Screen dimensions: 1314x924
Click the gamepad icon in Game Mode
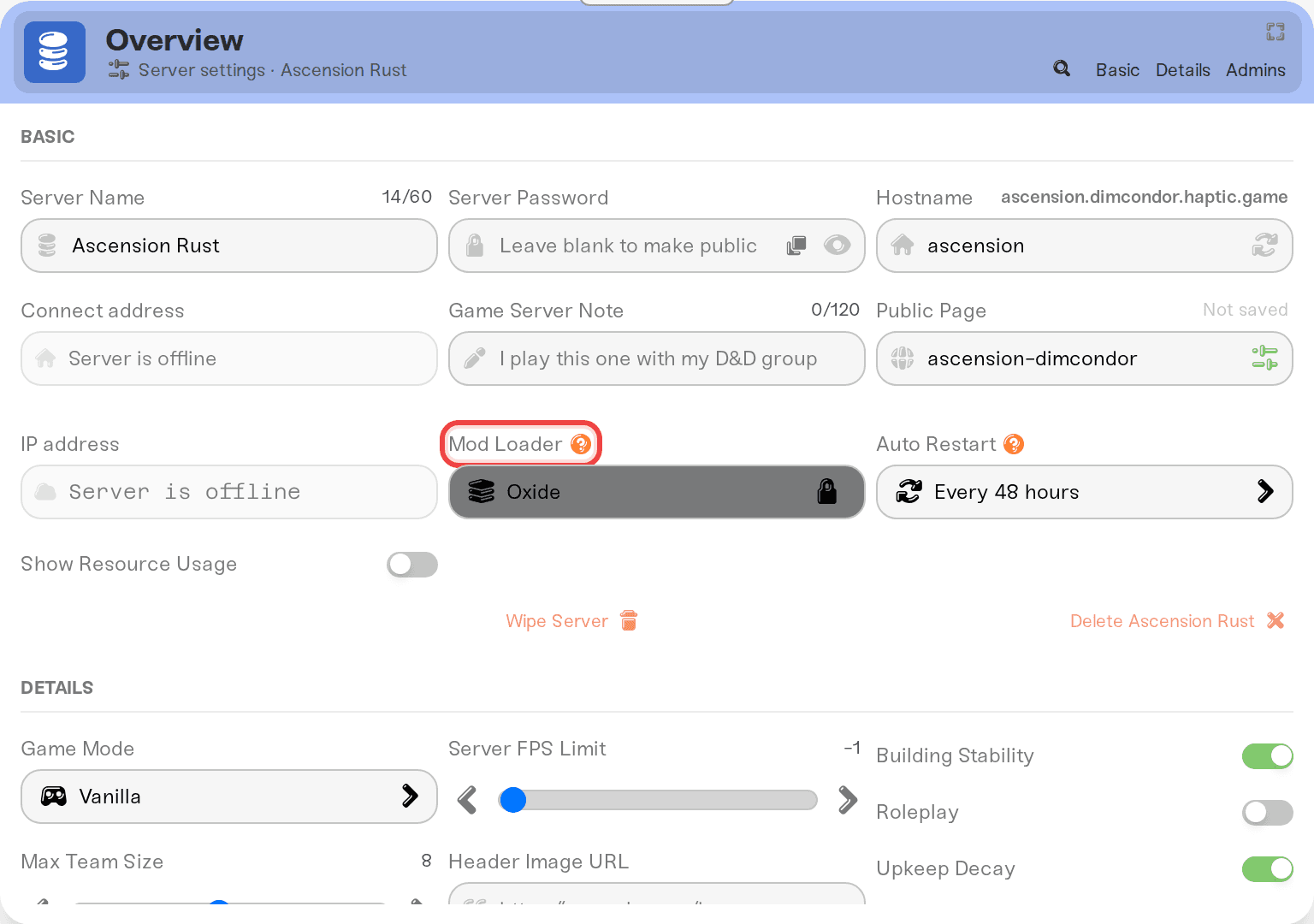54,797
